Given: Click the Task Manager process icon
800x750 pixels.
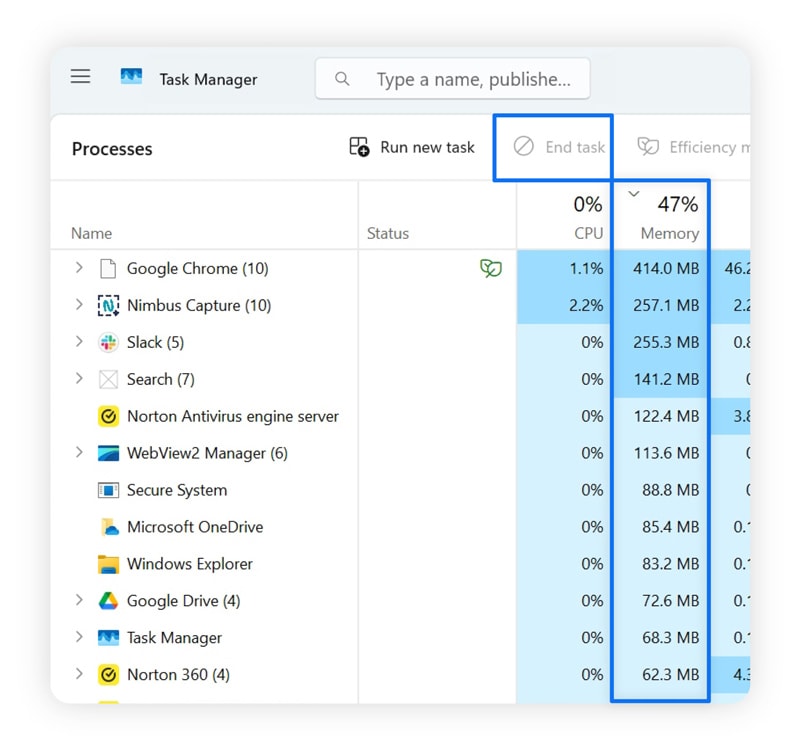Looking at the screenshot, I should tap(107, 638).
